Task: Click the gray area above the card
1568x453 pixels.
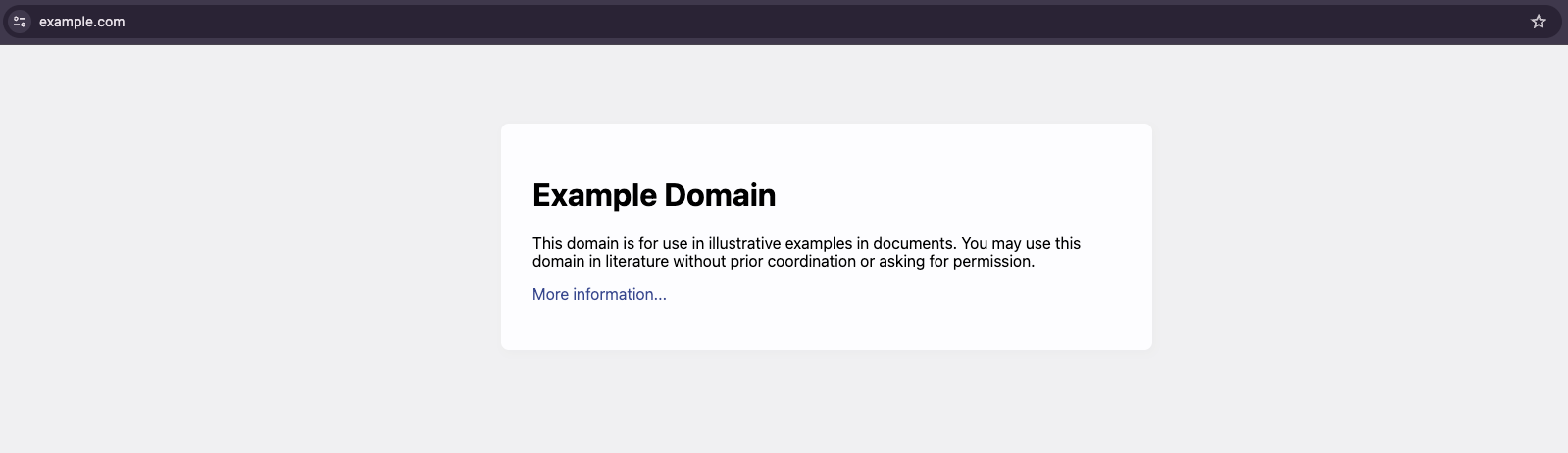Action: [x=826, y=83]
